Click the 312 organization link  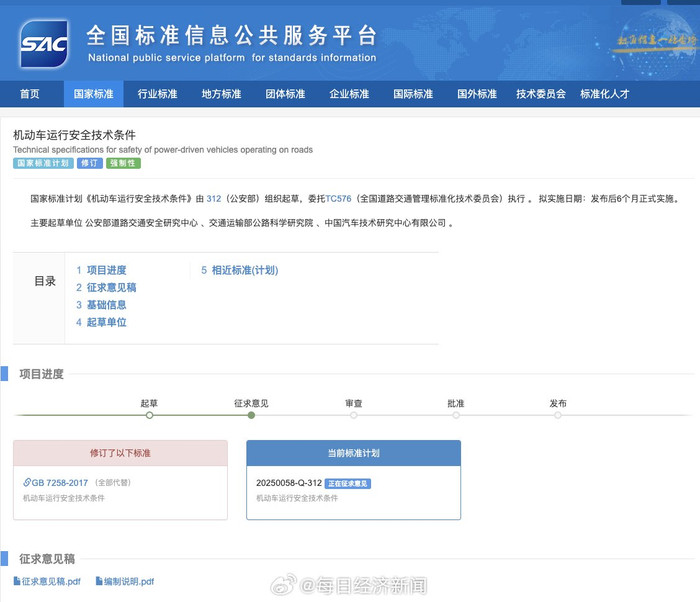click(213, 199)
